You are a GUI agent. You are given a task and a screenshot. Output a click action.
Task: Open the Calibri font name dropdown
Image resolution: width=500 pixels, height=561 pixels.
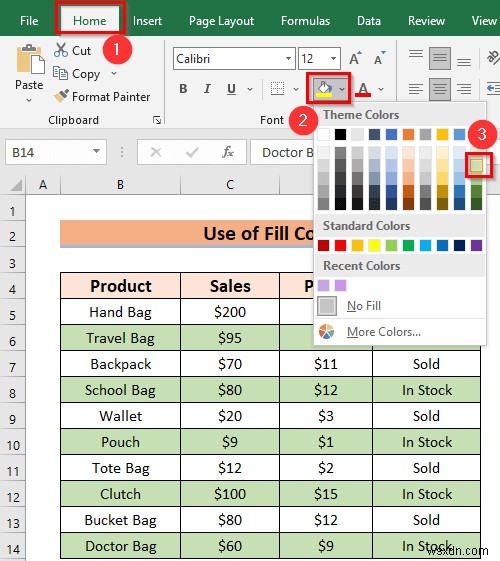tap(288, 58)
